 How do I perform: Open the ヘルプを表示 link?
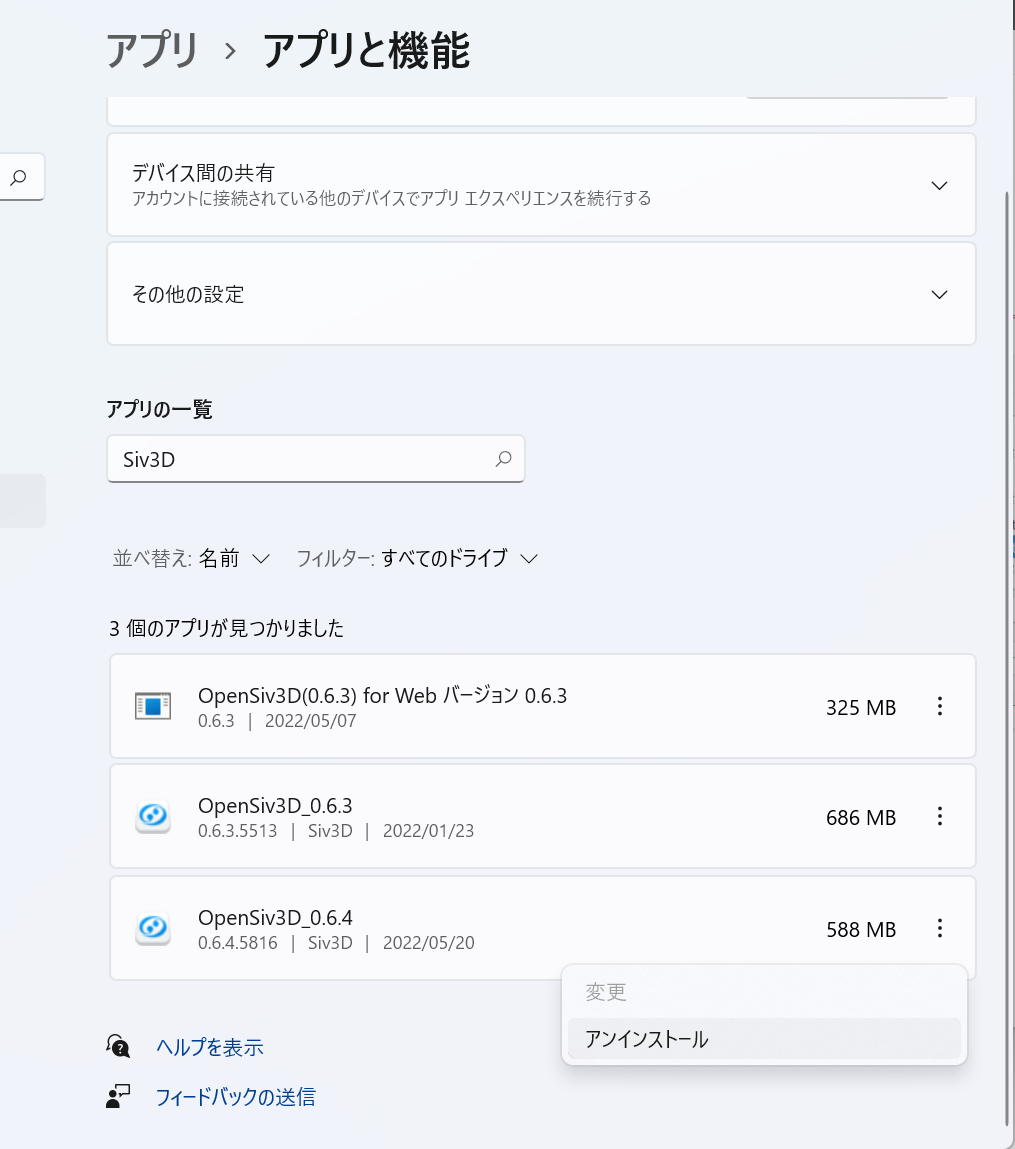209,1047
